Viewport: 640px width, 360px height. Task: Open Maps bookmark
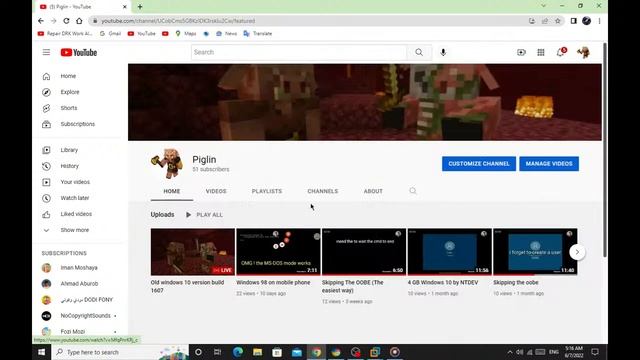click(x=186, y=33)
